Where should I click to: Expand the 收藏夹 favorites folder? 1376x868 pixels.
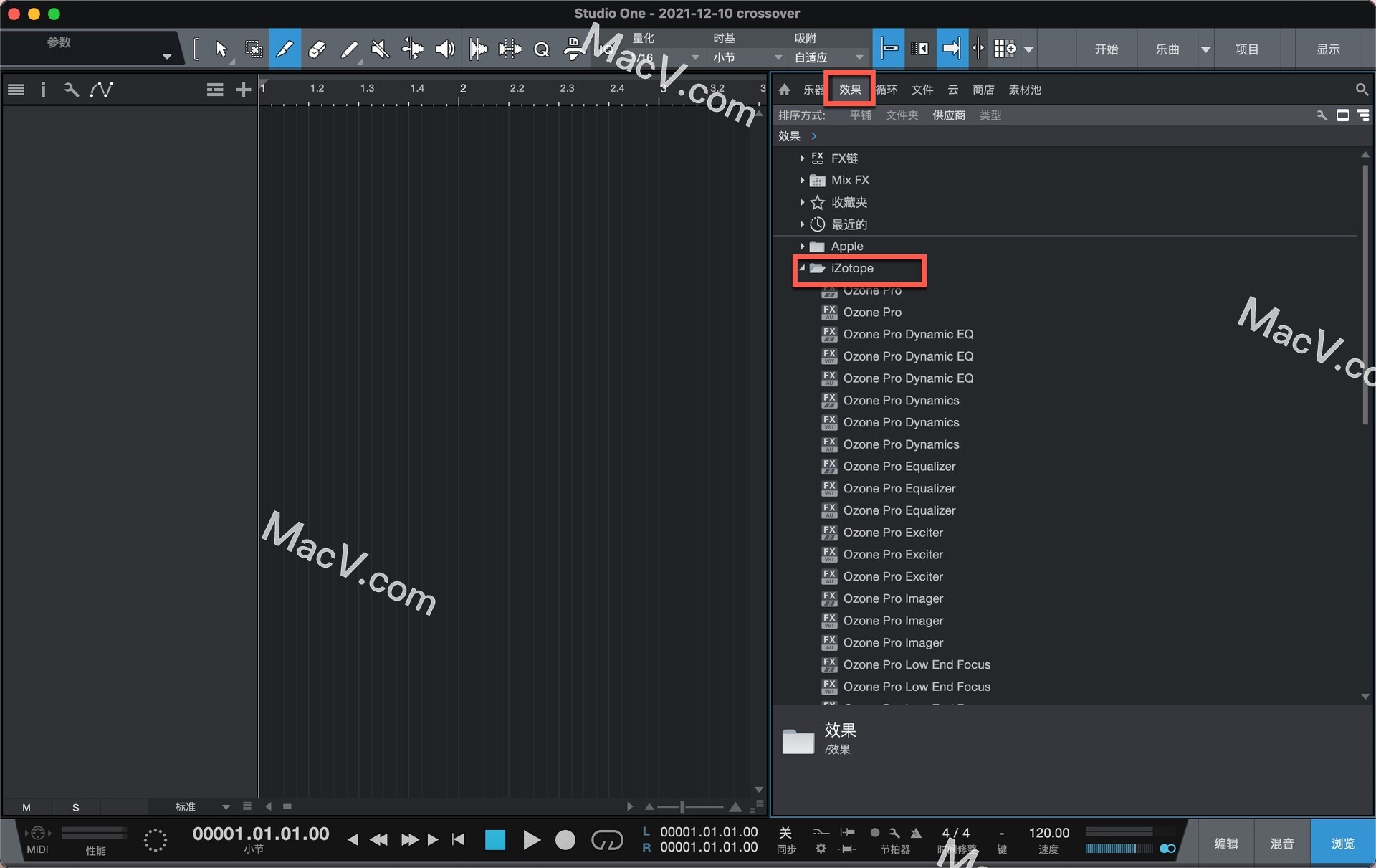[x=802, y=202]
